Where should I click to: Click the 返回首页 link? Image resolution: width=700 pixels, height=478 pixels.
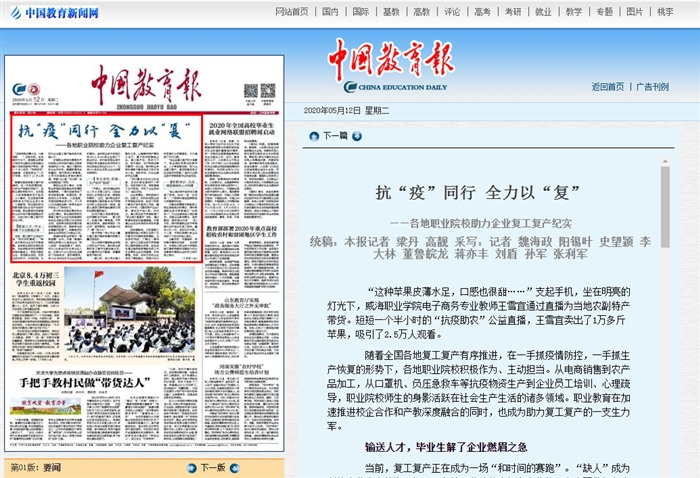click(608, 87)
